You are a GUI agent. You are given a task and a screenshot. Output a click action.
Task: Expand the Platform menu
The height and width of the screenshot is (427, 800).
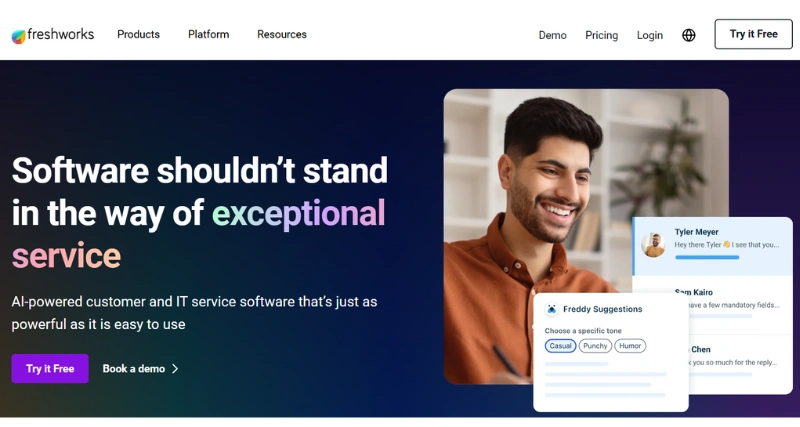(x=208, y=34)
